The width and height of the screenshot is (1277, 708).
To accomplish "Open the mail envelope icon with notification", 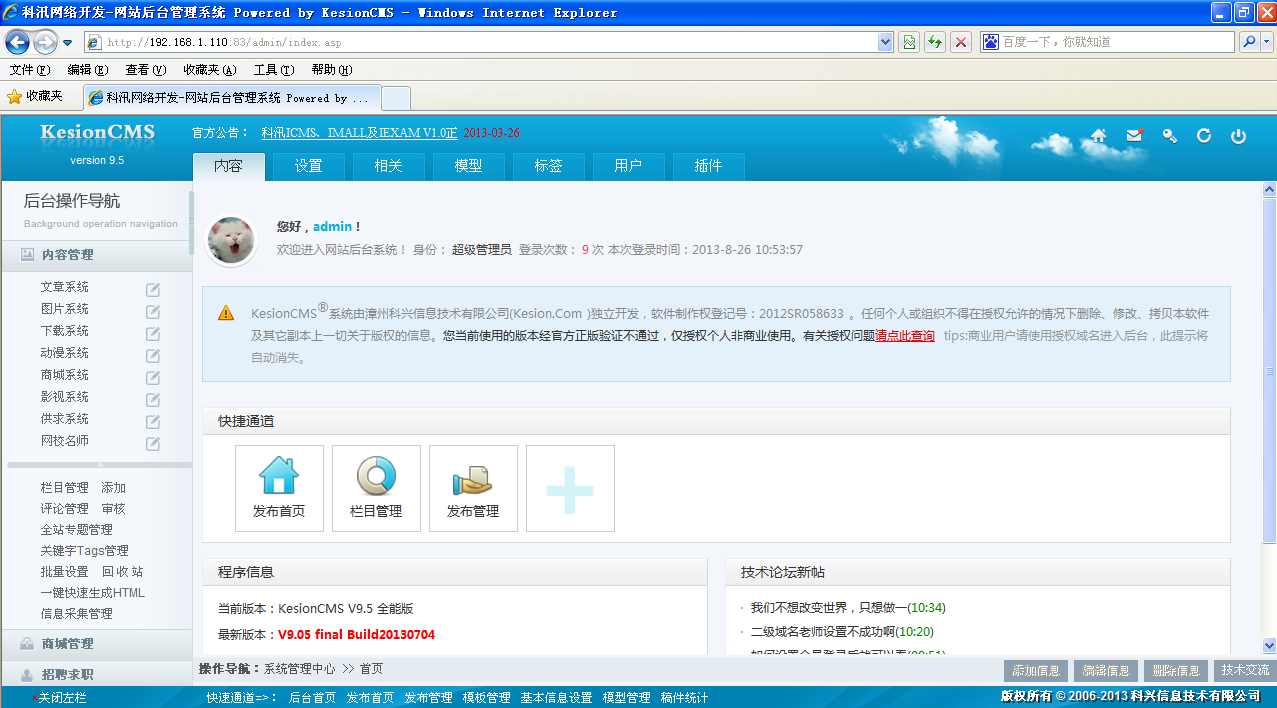I will pyautogui.click(x=1134, y=136).
